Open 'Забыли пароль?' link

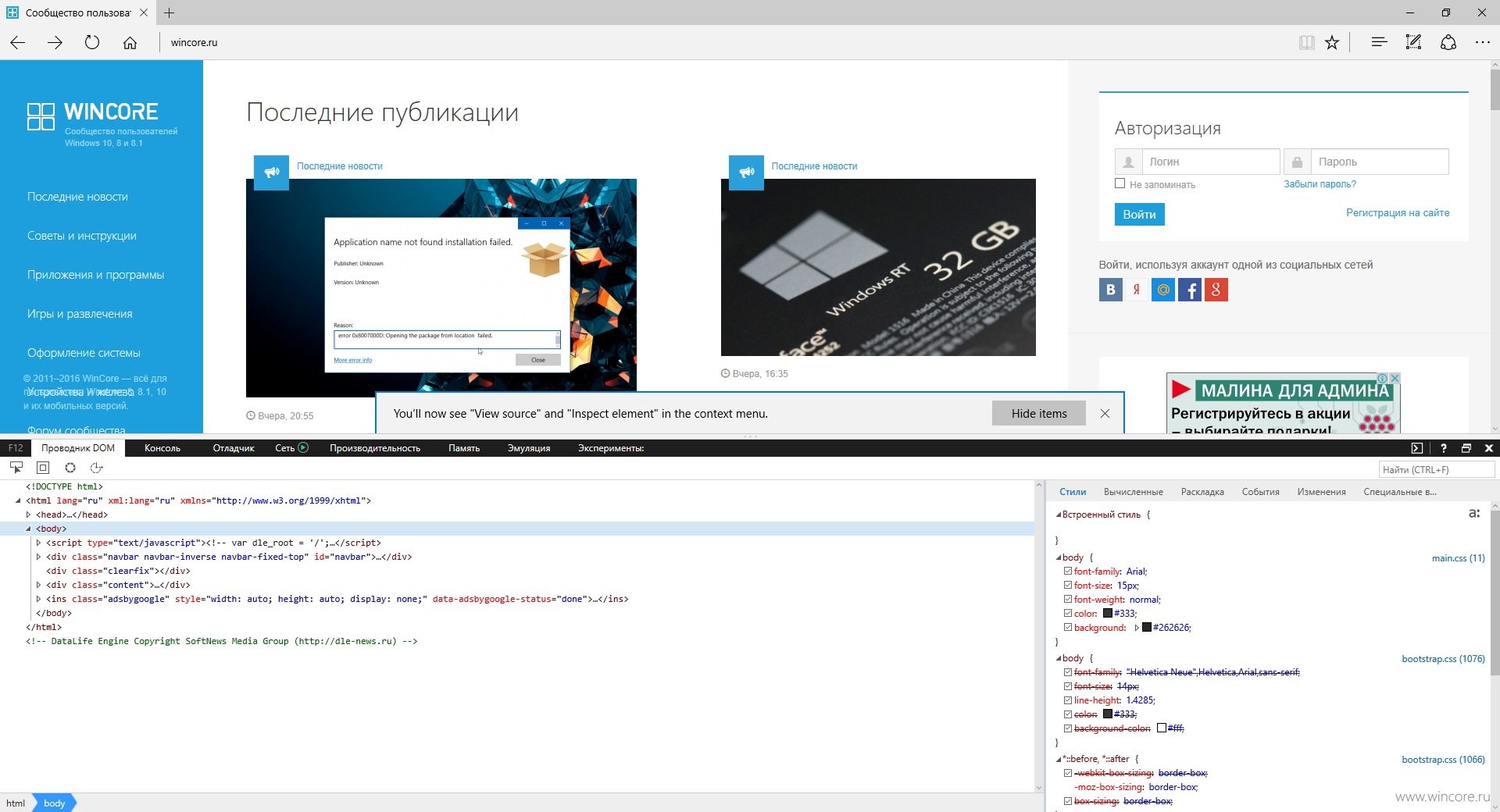click(x=1320, y=184)
